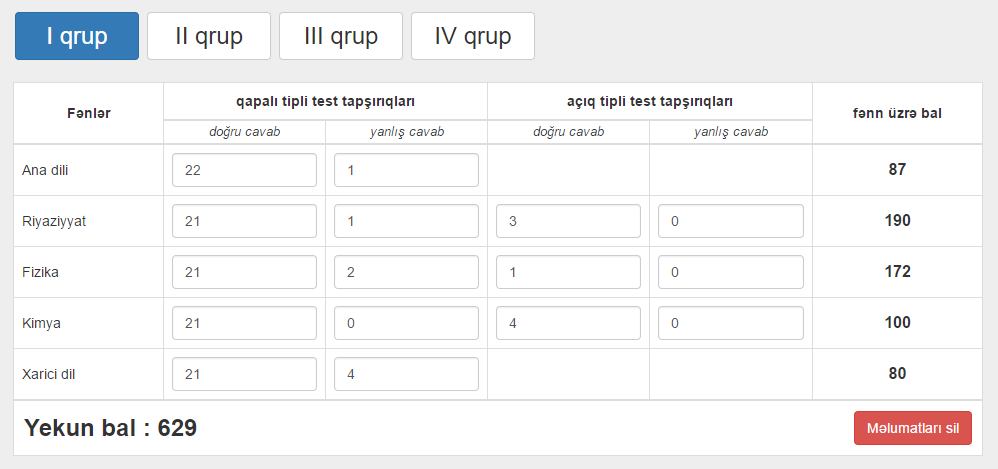The width and height of the screenshot is (998, 469).
Task: Select Kimya closed-type correct answers input
Action: coord(244,323)
